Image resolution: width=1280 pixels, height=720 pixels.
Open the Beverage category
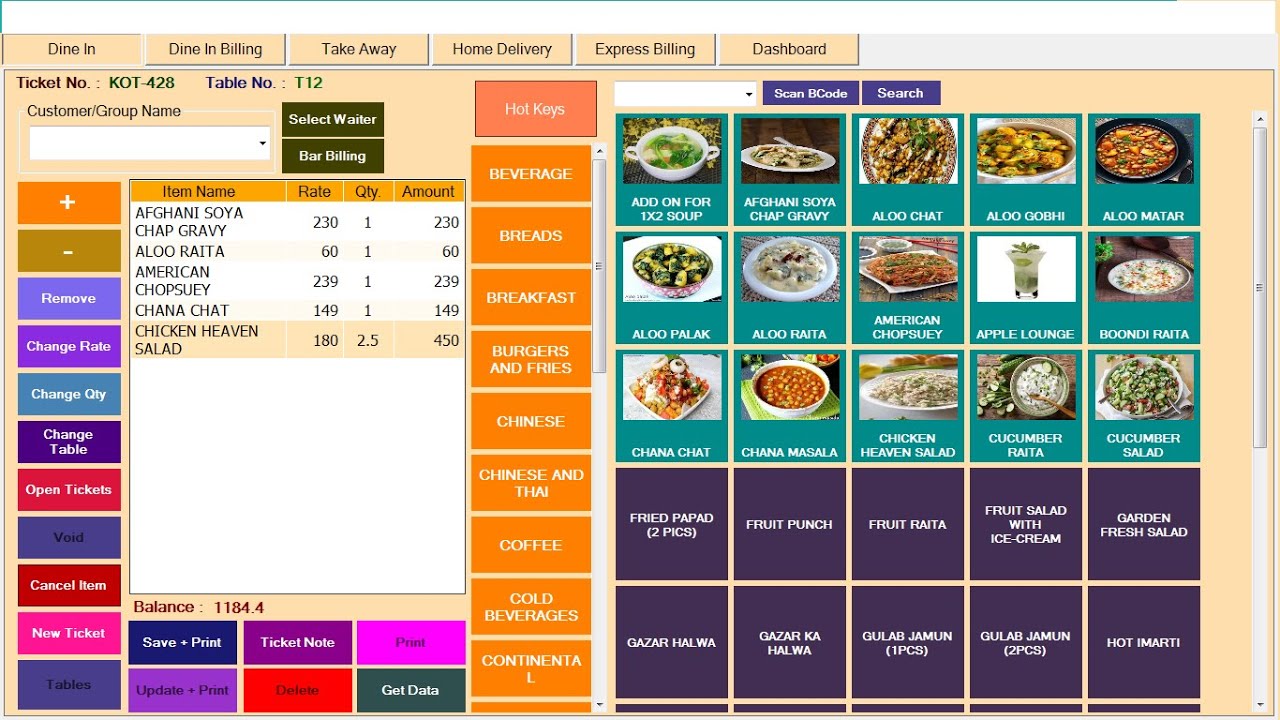(x=531, y=174)
